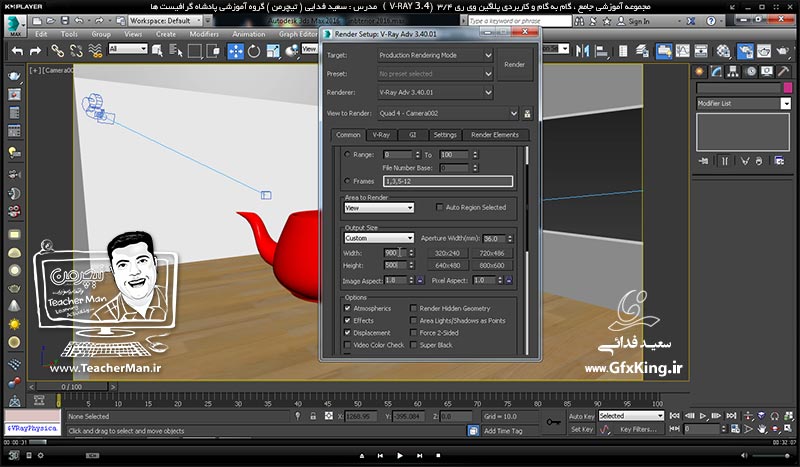Activate the Select and Rotate tool
The image size is (800, 467).
click(x=254, y=51)
